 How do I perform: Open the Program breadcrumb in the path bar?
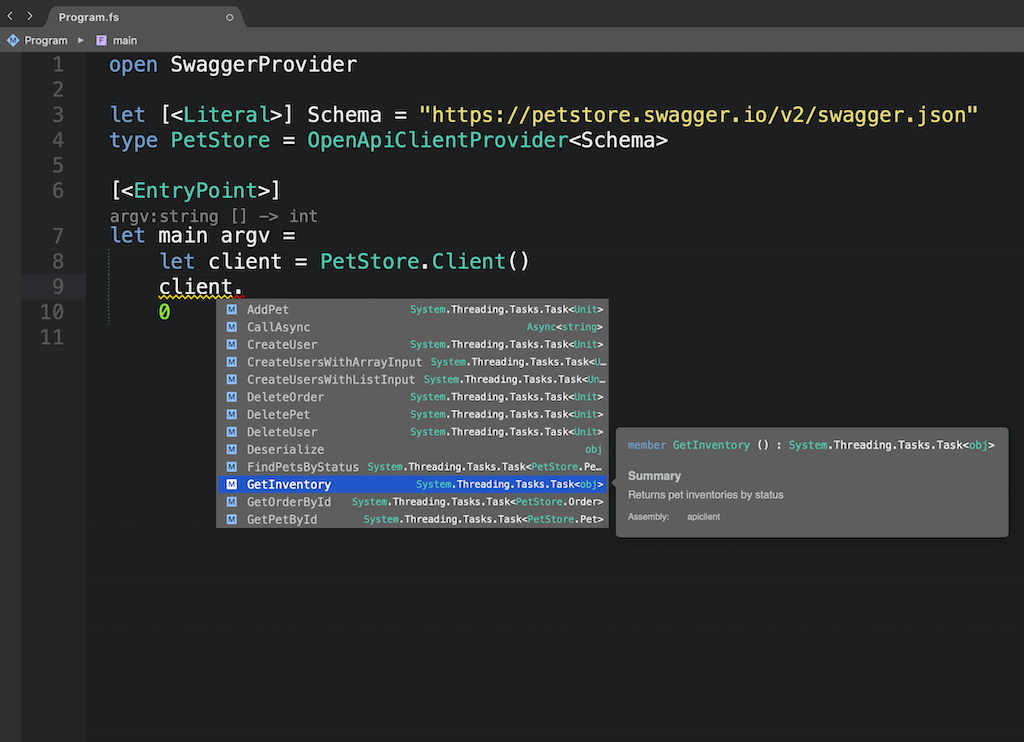click(x=46, y=40)
